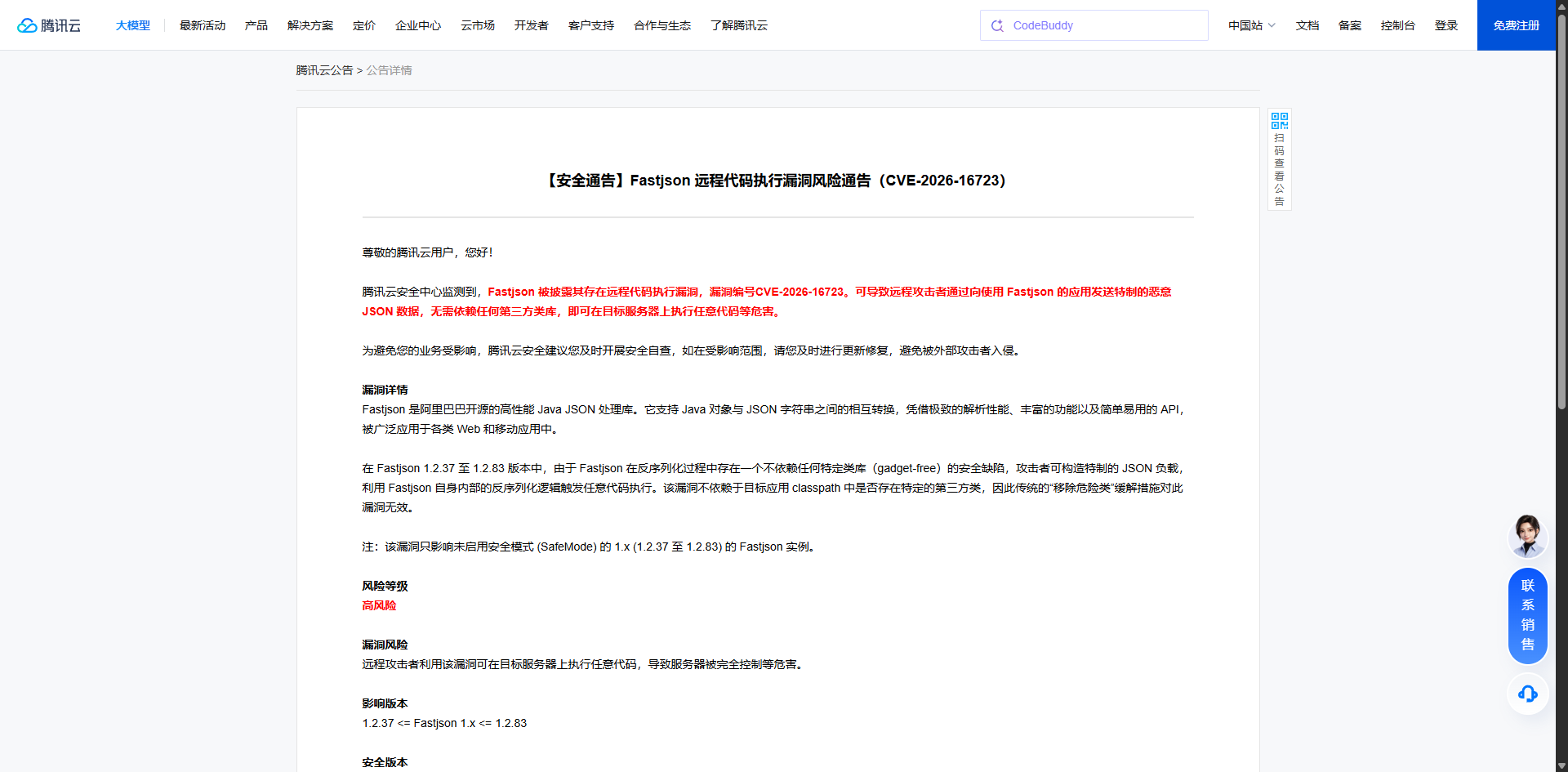Click the 漏洞风险 heading

click(385, 645)
